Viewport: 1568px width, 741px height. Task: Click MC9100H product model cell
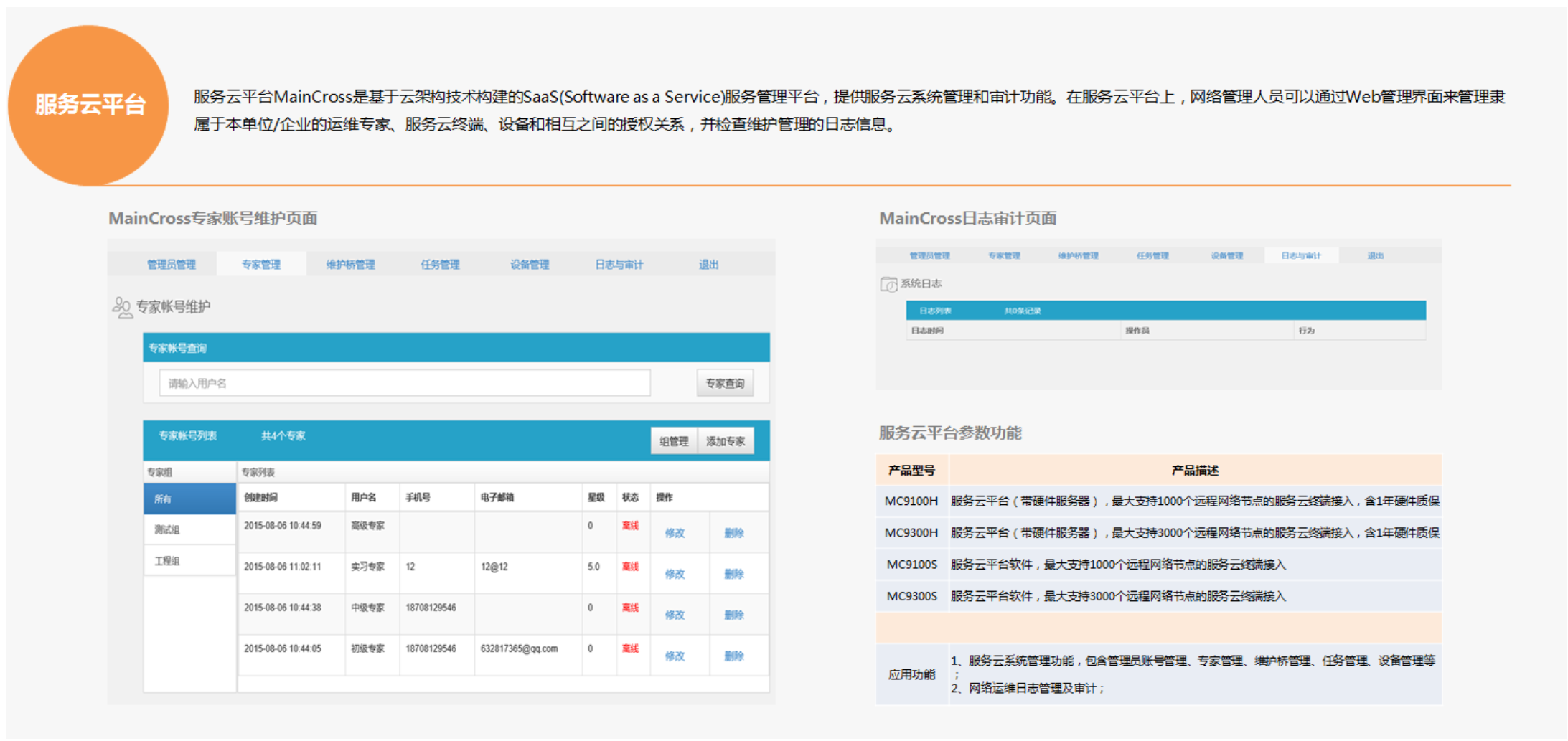911,501
